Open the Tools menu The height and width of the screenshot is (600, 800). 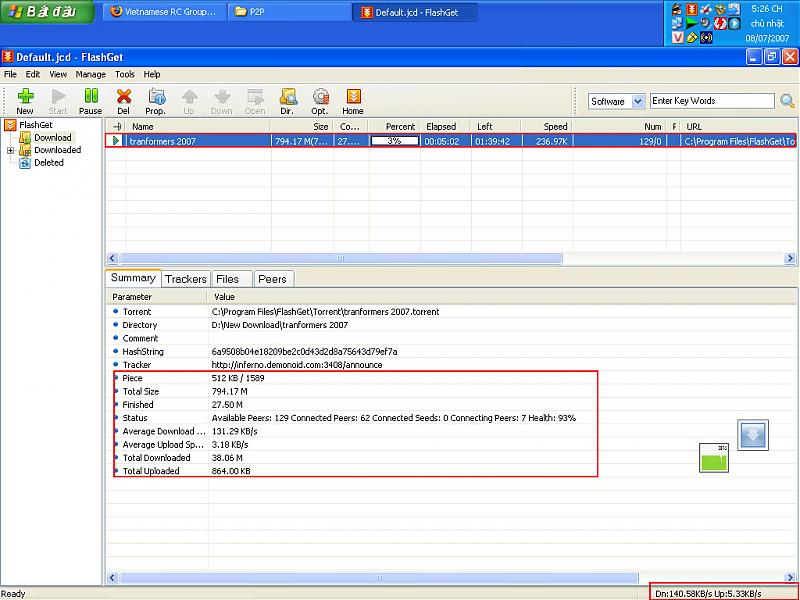point(124,74)
